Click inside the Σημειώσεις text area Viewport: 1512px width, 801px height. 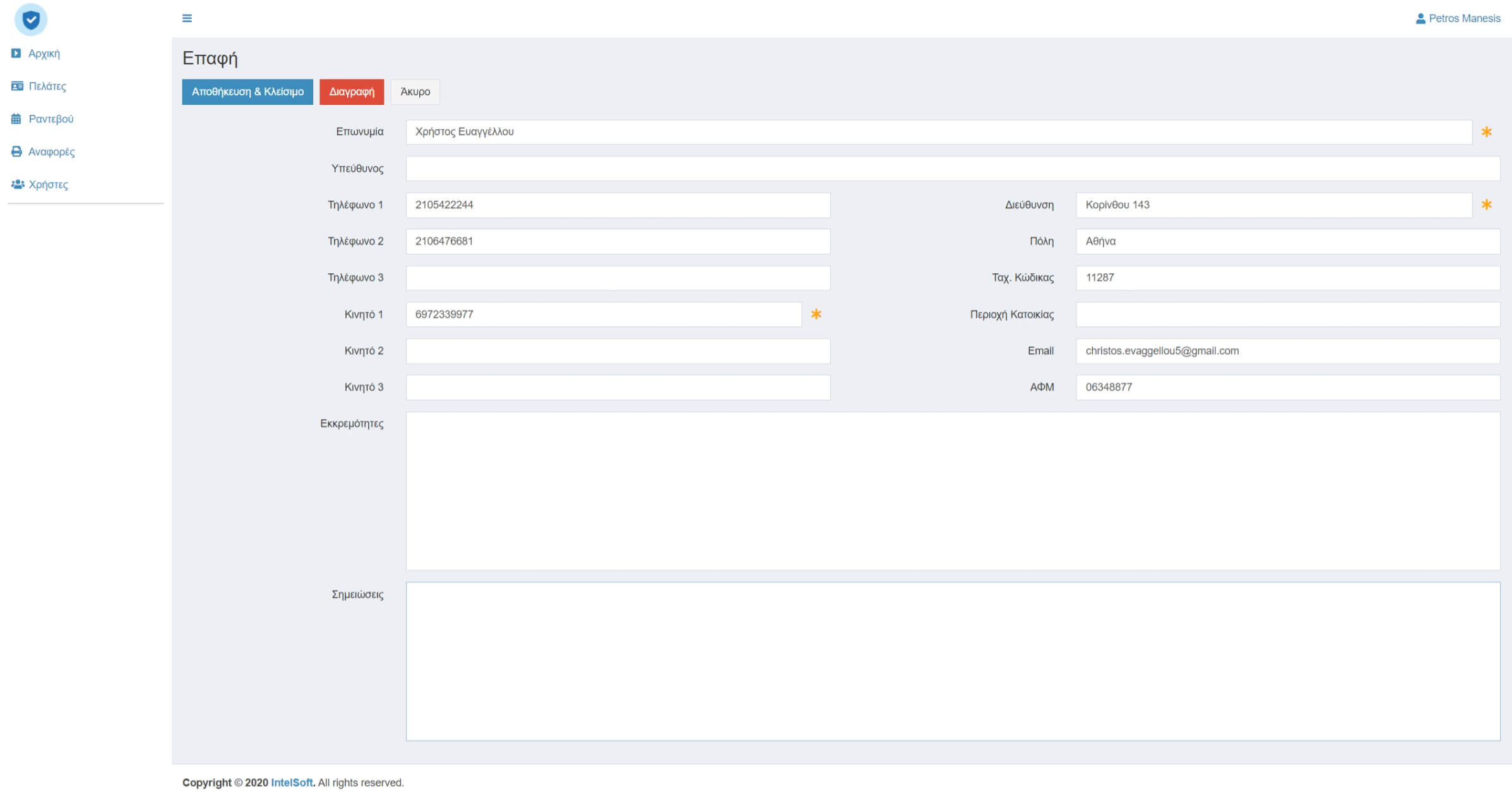pyautogui.click(x=952, y=661)
